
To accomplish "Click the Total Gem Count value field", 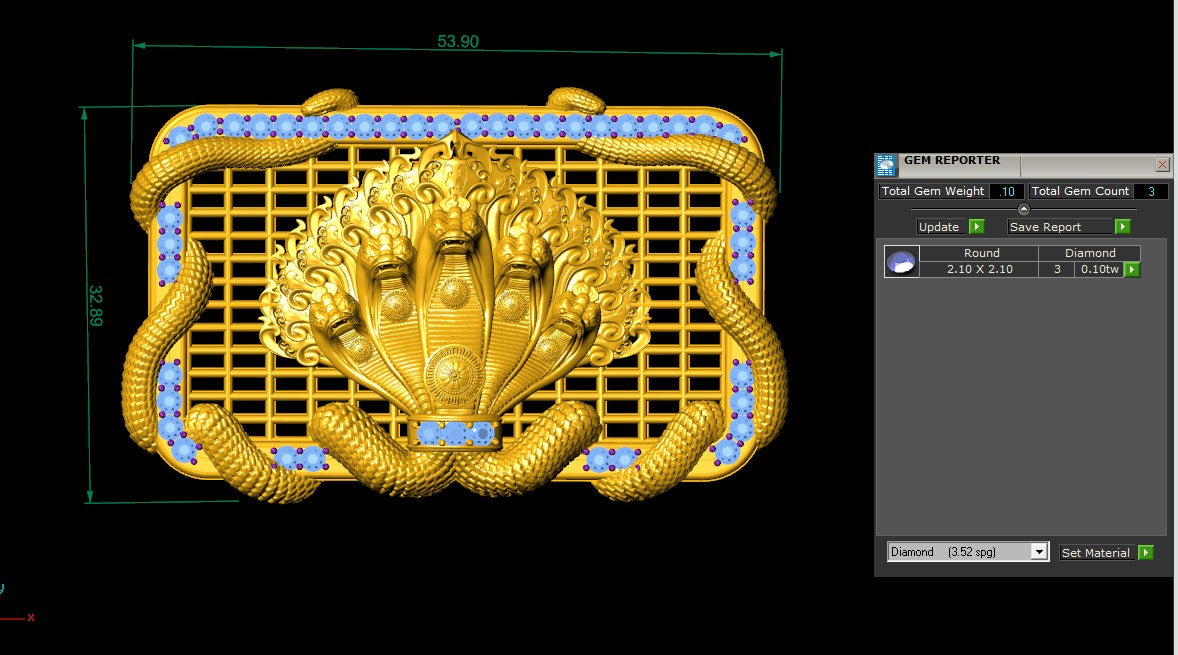I will click(1151, 192).
